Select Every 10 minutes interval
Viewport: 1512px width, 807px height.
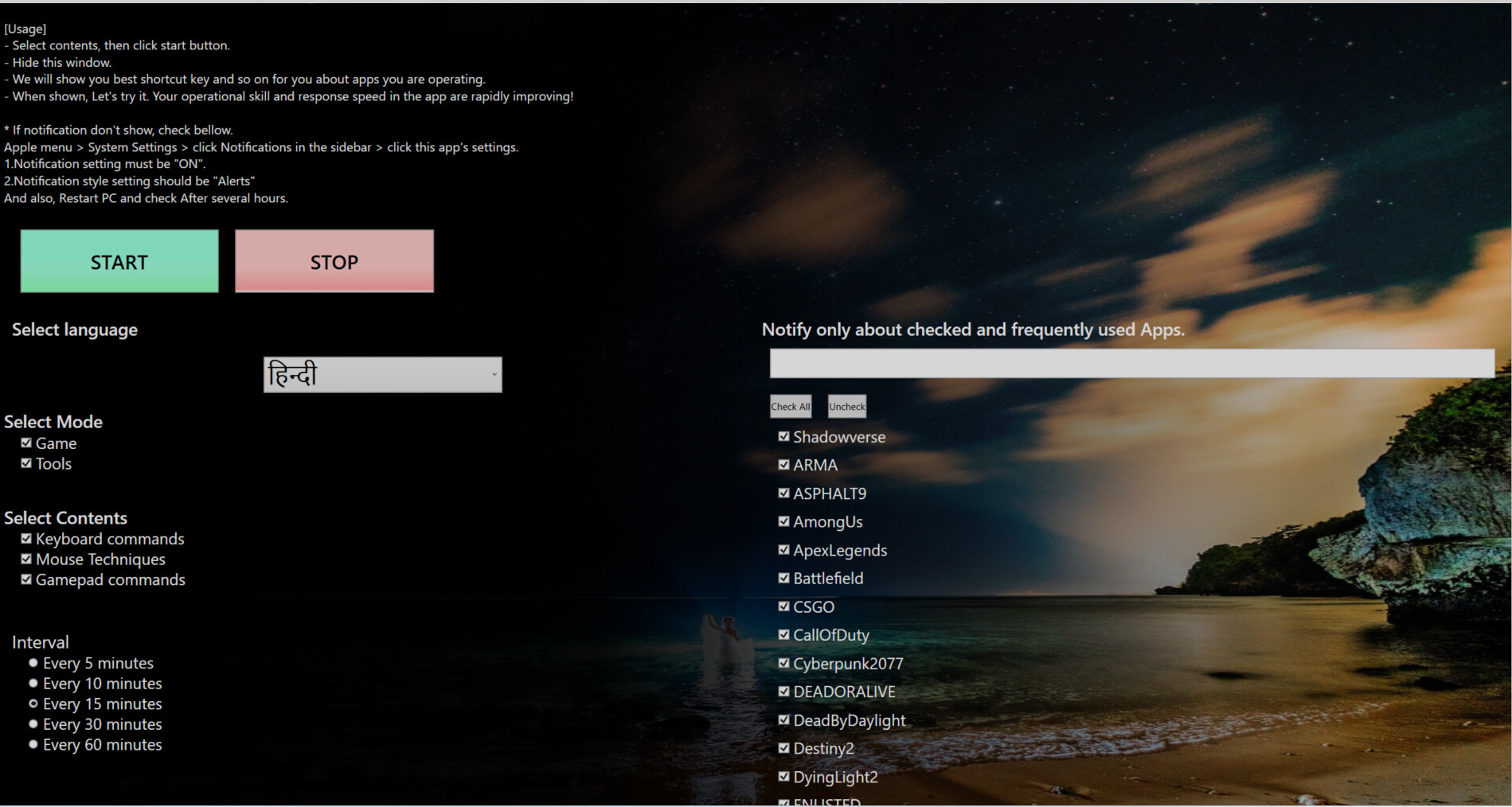pos(33,682)
